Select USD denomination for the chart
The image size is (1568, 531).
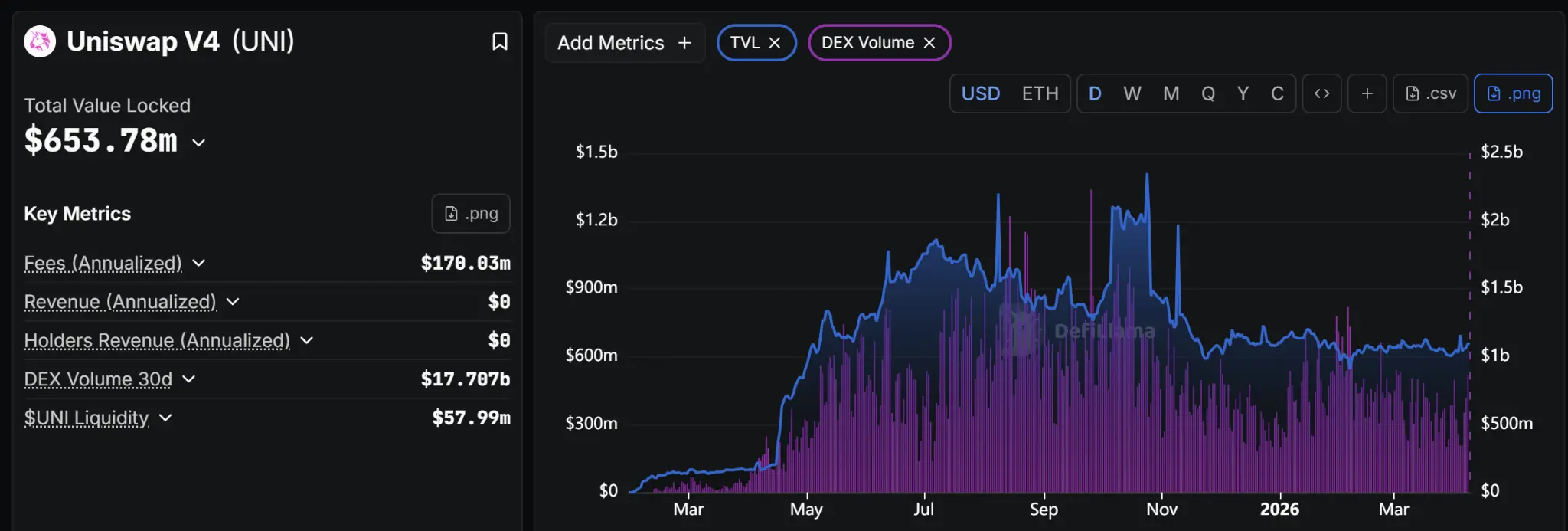click(x=981, y=93)
